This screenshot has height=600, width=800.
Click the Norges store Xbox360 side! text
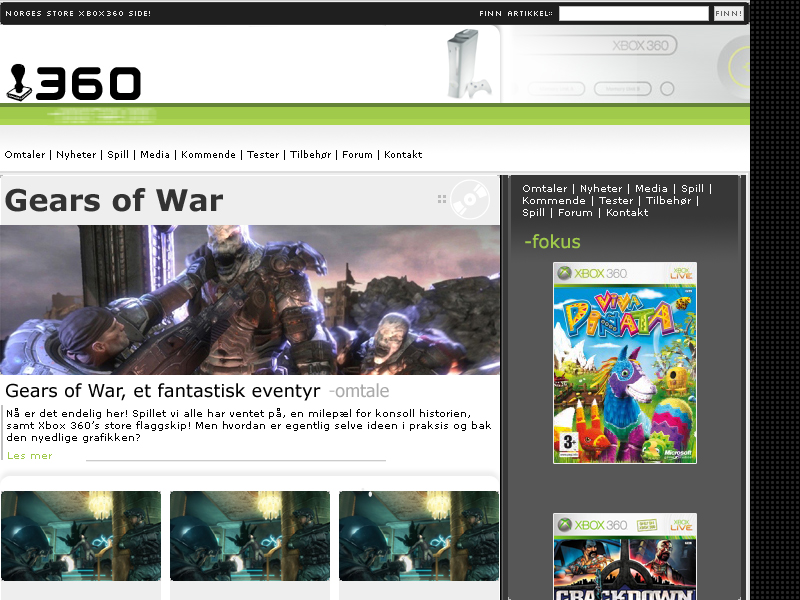tap(78, 13)
